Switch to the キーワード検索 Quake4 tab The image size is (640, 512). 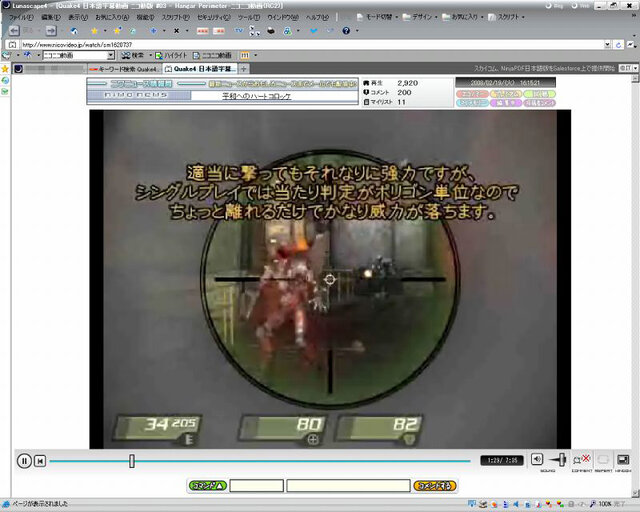[x=124, y=69]
